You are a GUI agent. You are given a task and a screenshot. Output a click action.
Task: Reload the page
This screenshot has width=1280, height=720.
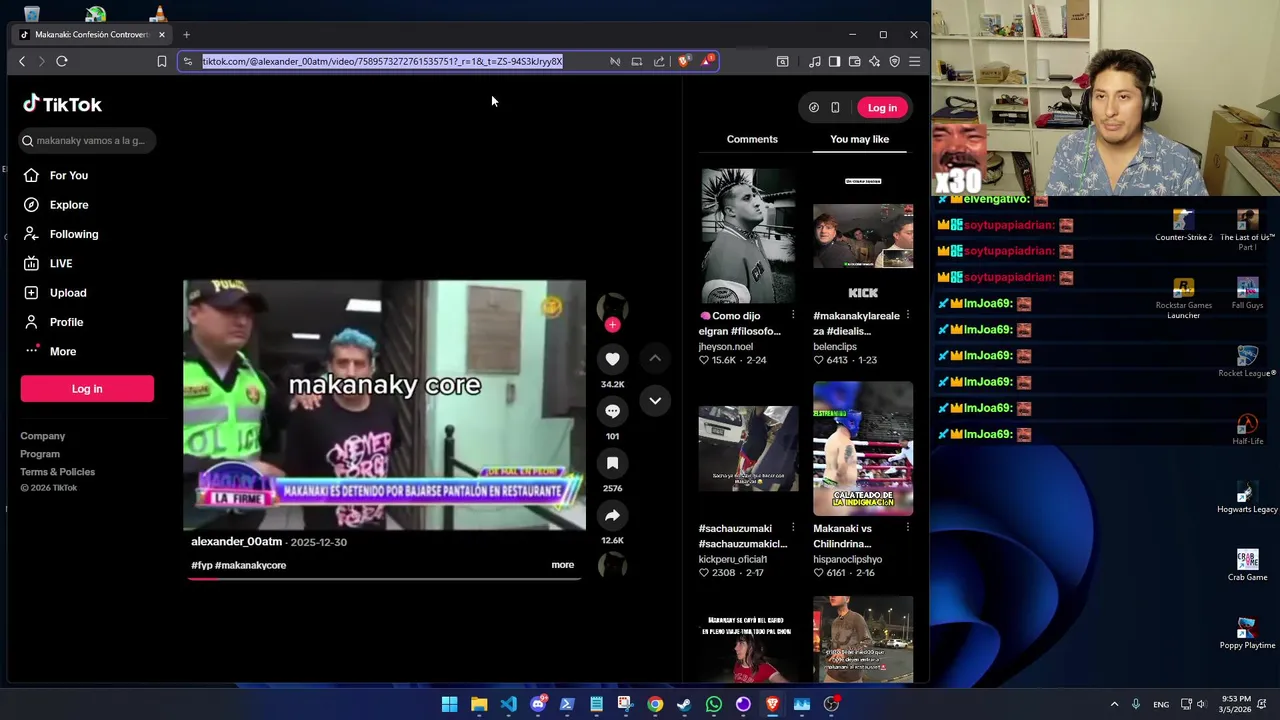point(61,61)
